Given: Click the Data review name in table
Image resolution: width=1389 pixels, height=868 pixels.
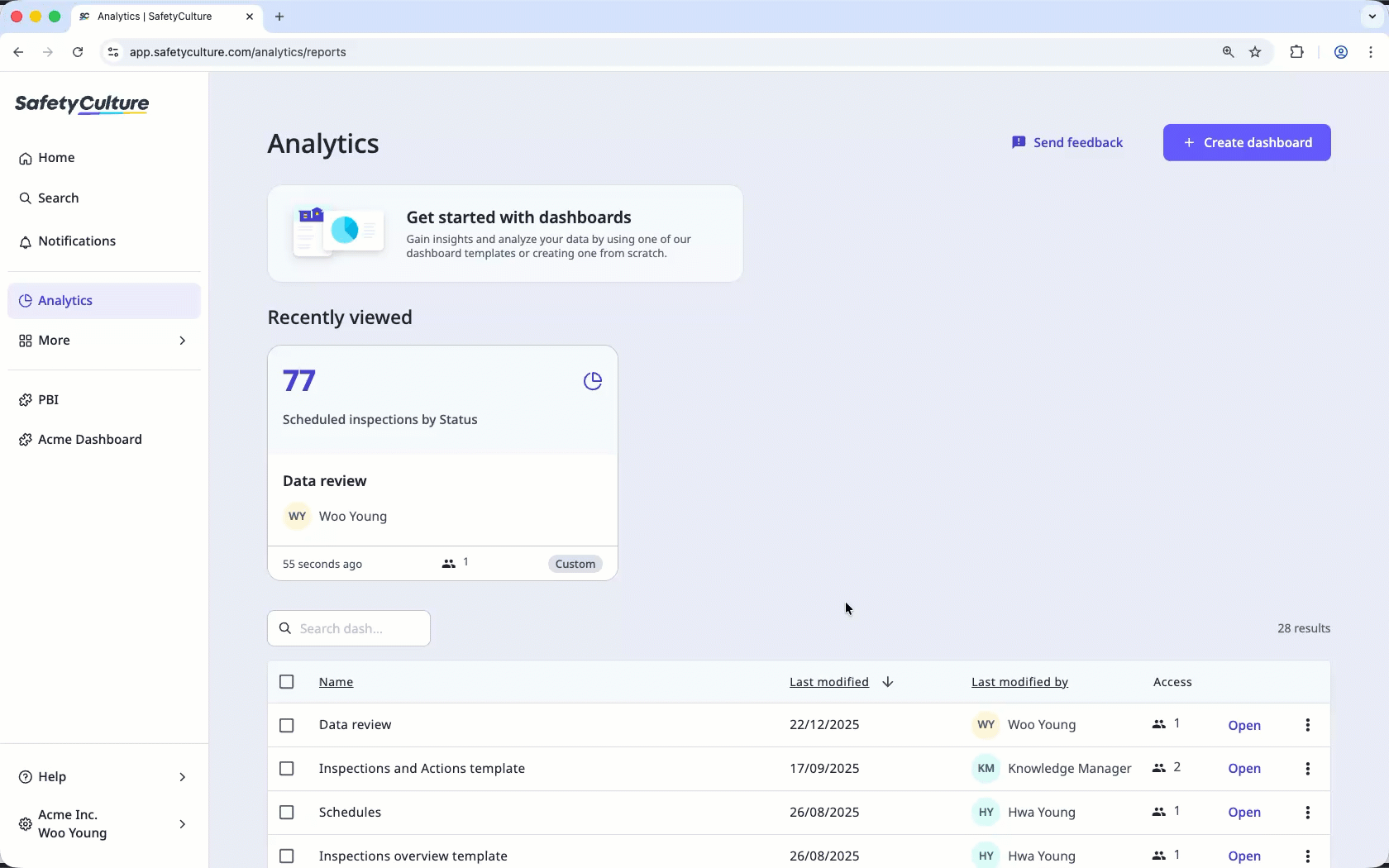Looking at the screenshot, I should 356,725.
